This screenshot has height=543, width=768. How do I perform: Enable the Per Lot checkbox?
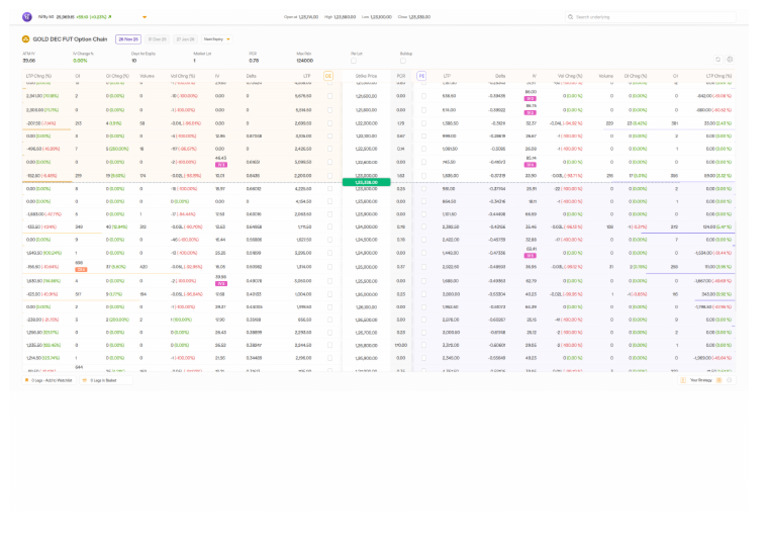coord(354,61)
